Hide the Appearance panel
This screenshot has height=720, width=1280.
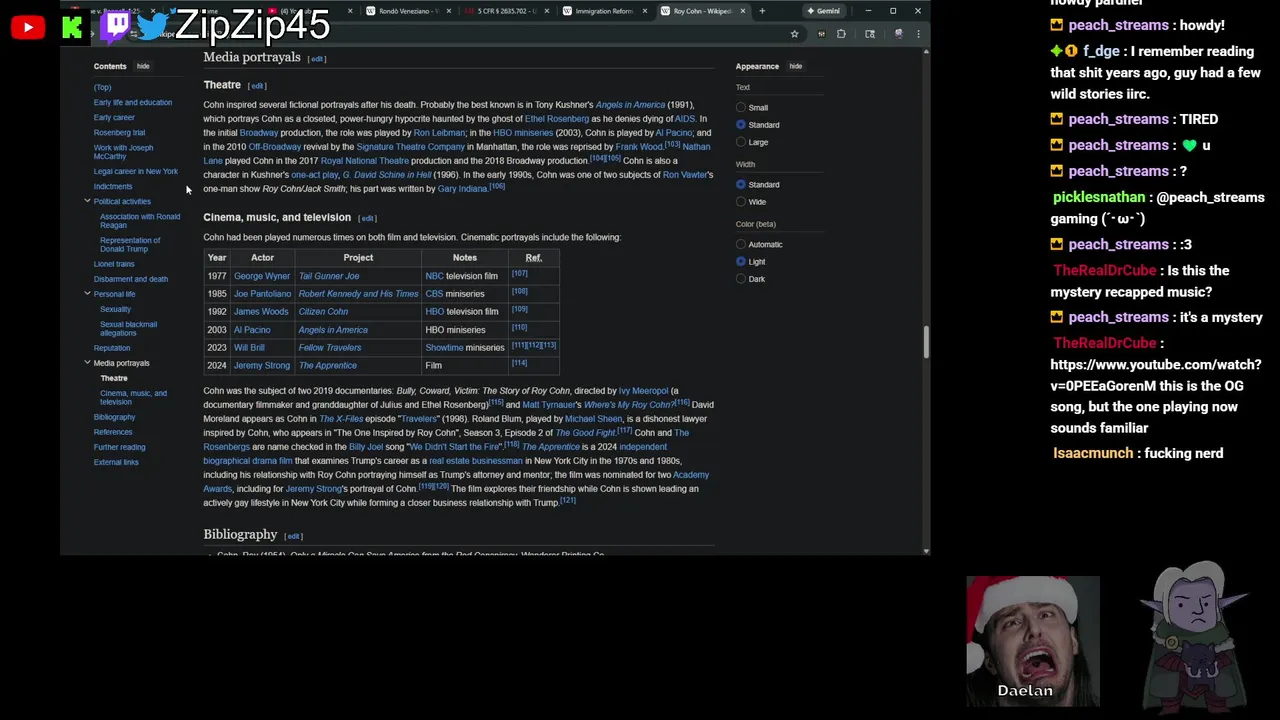[x=795, y=66]
